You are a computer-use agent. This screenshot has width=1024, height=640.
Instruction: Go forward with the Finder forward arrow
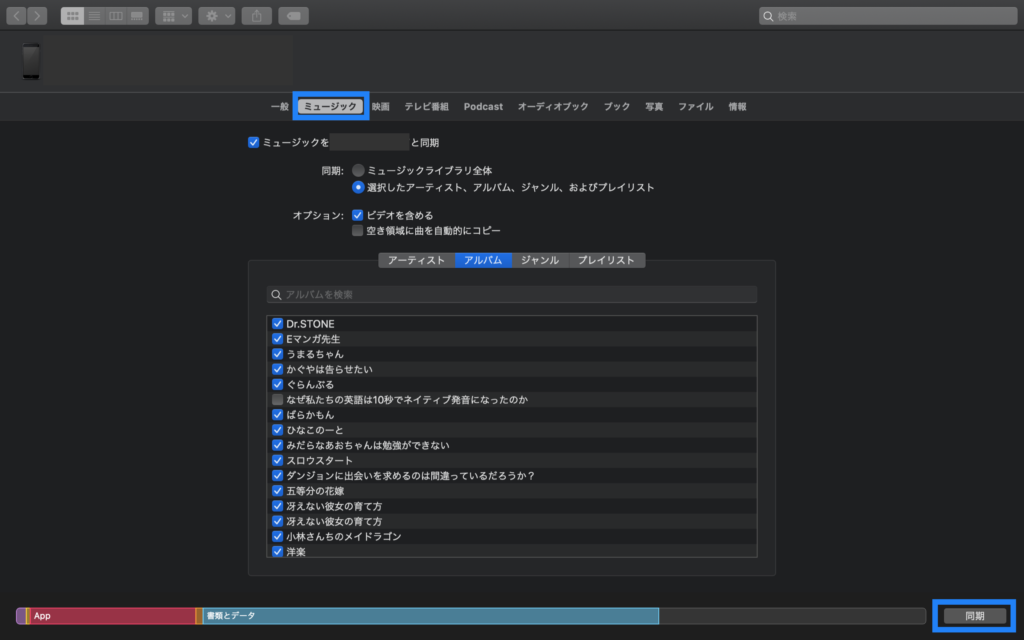click(37, 16)
